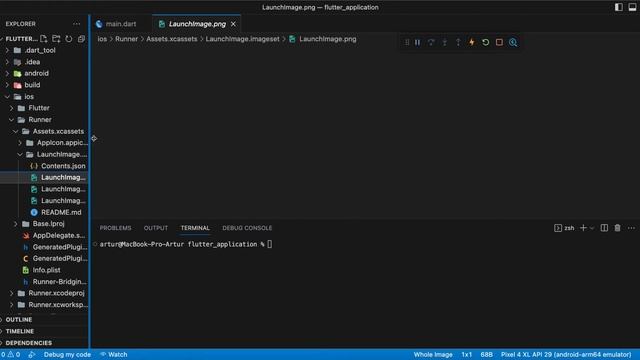Kill terminal with trash icon
Viewport: 640px width, 360px height.
click(618, 228)
